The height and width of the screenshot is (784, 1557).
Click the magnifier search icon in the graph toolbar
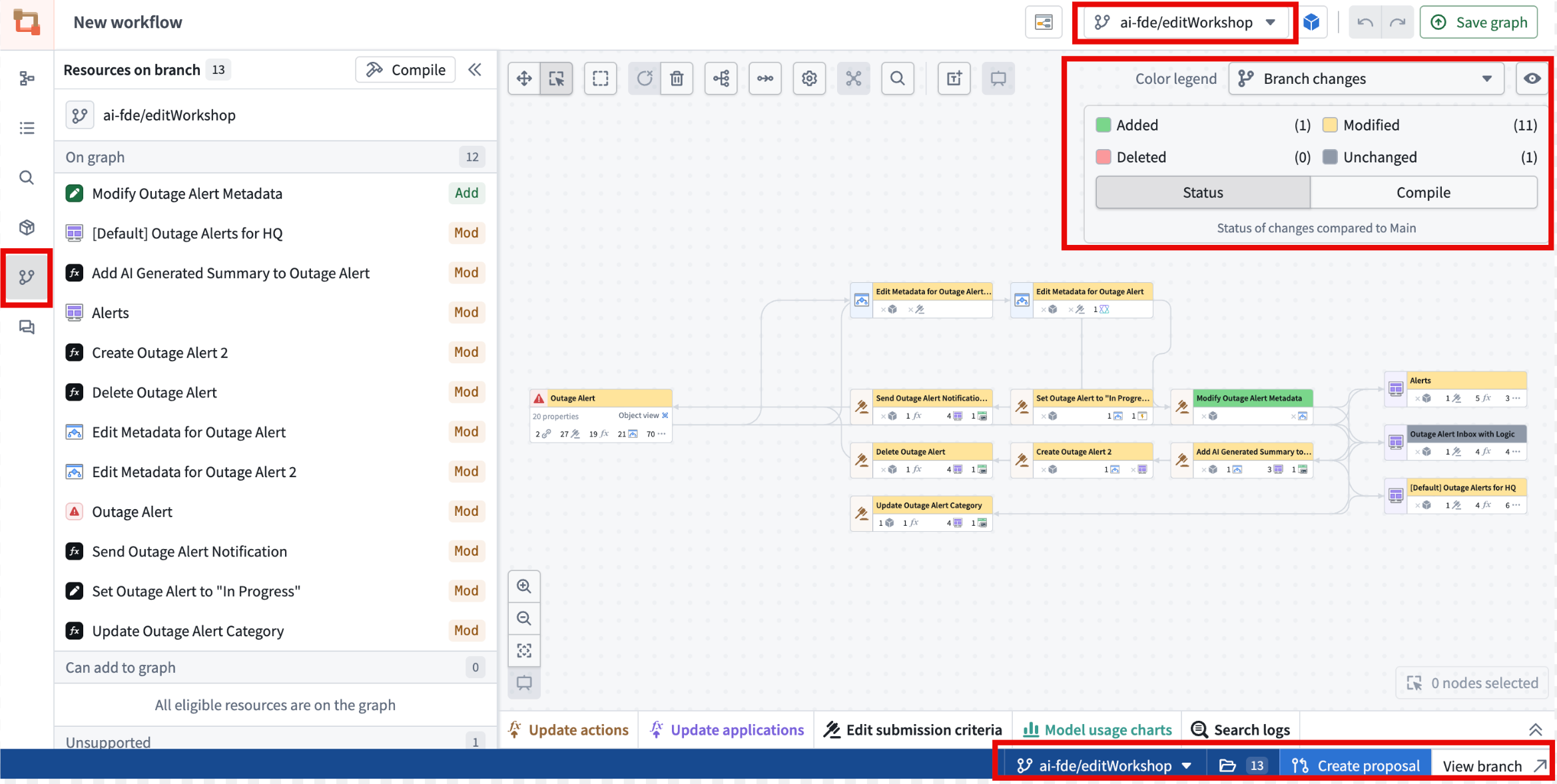[898, 79]
